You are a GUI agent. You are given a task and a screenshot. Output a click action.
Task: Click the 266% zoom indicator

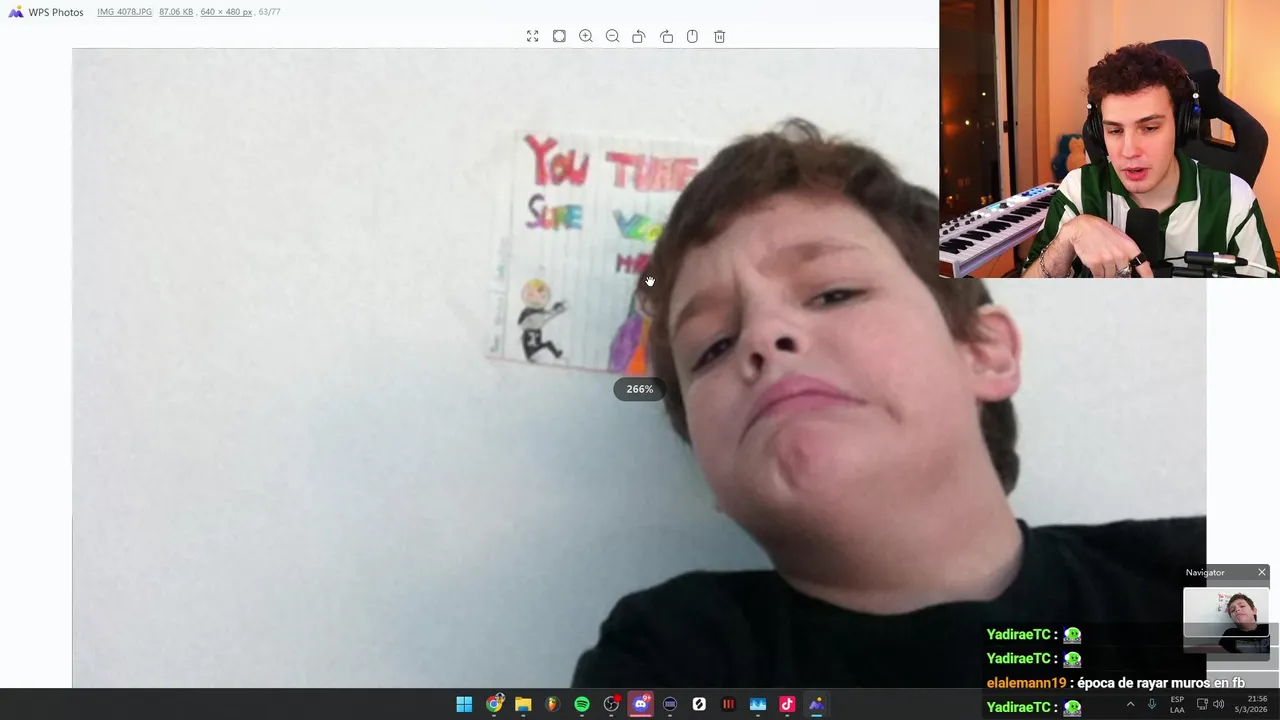click(640, 389)
